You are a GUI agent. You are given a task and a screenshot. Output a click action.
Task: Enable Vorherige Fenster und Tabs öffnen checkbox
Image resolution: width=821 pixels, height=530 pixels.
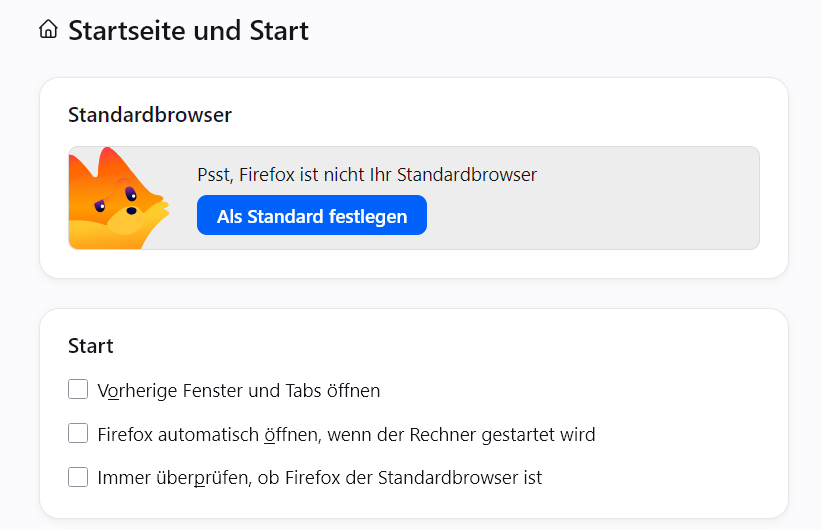[x=78, y=389]
